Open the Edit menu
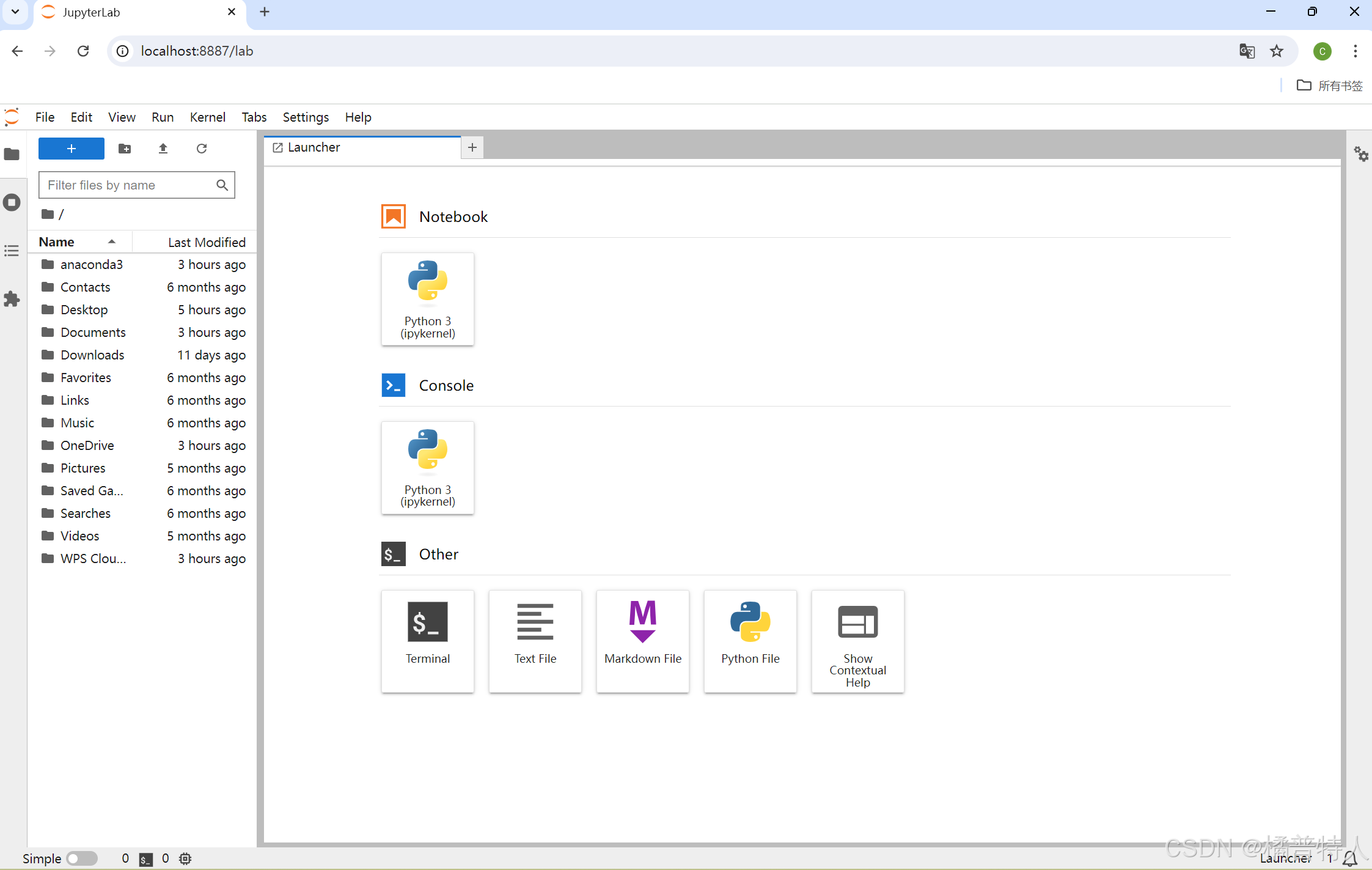1372x870 pixels. click(81, 117)
